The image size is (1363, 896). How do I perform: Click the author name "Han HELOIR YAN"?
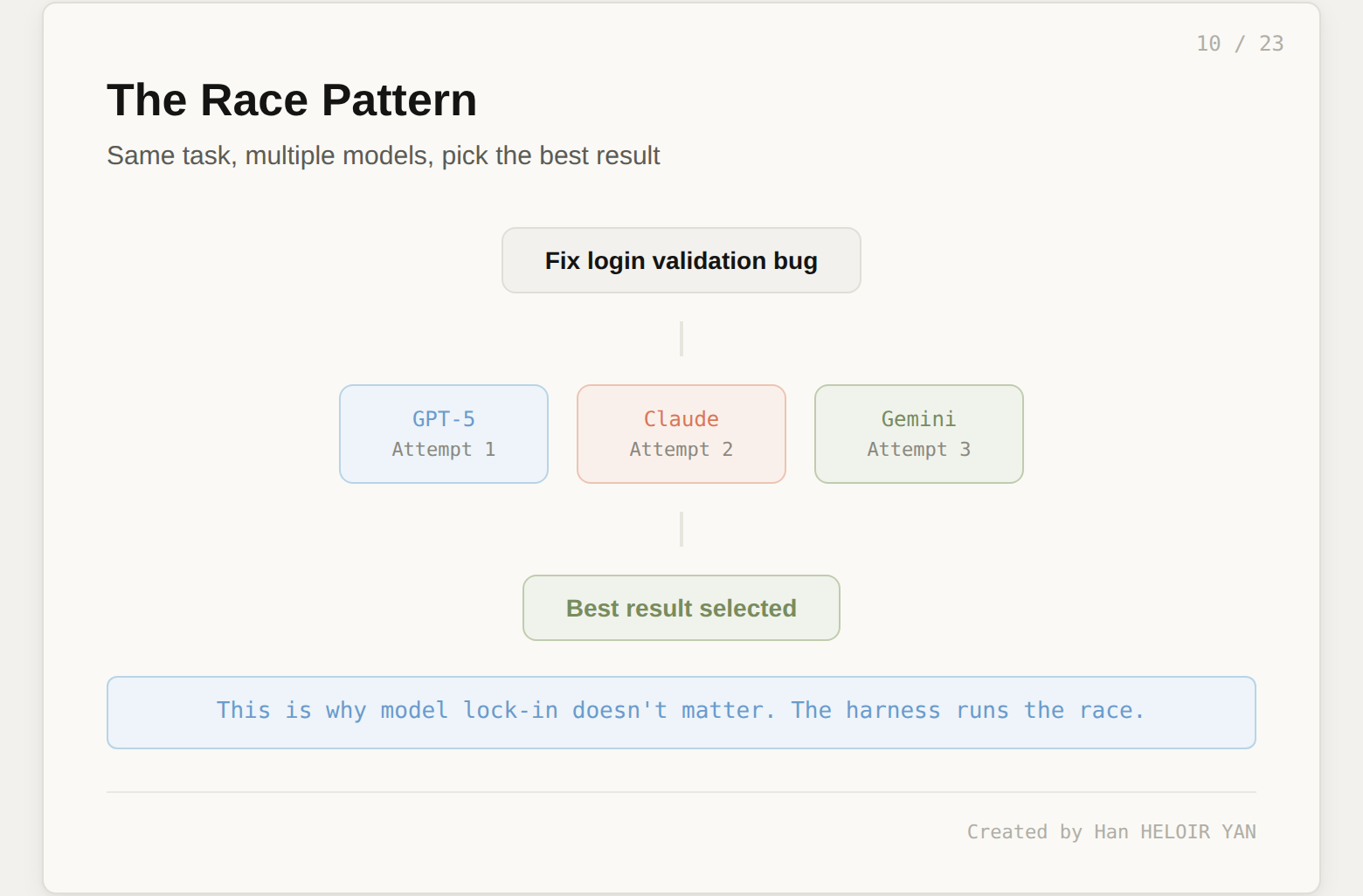pyautogui.click(x=1174, y=832)
